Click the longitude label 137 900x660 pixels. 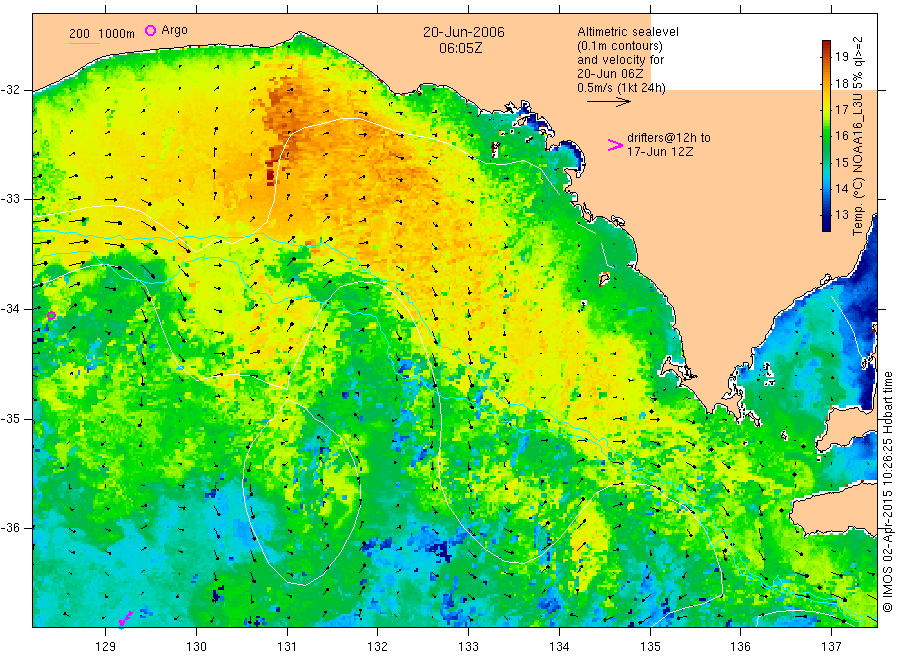(832, 647)
